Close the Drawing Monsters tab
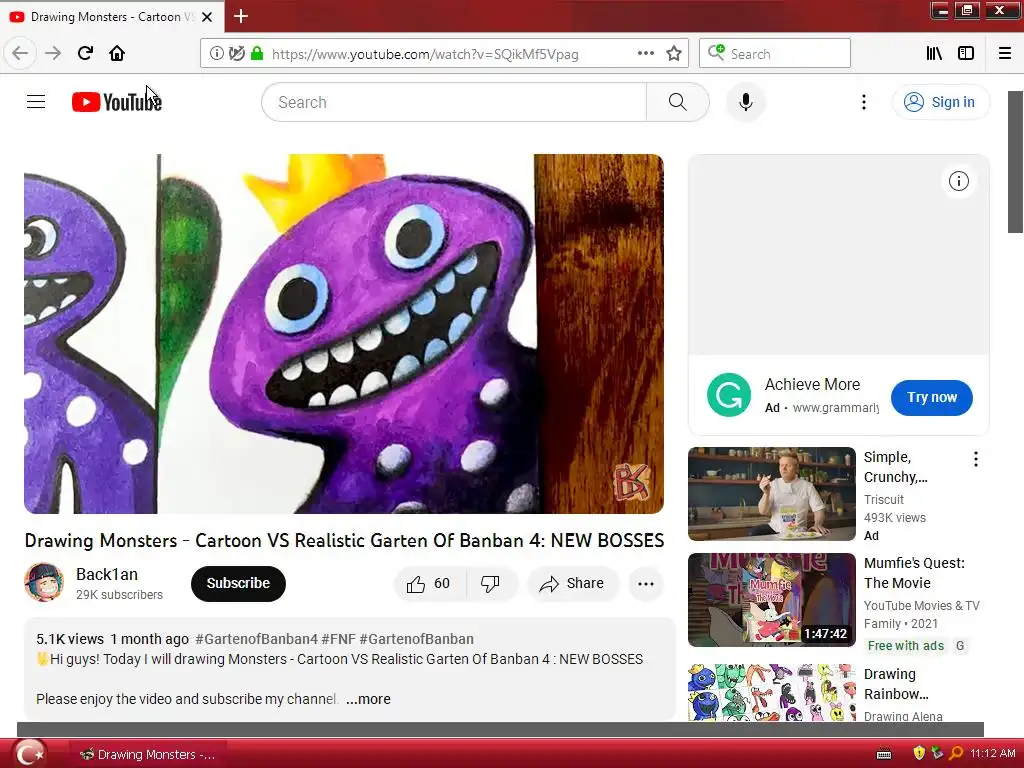This screenshot has width=1024, height=768. coord(207,17)
